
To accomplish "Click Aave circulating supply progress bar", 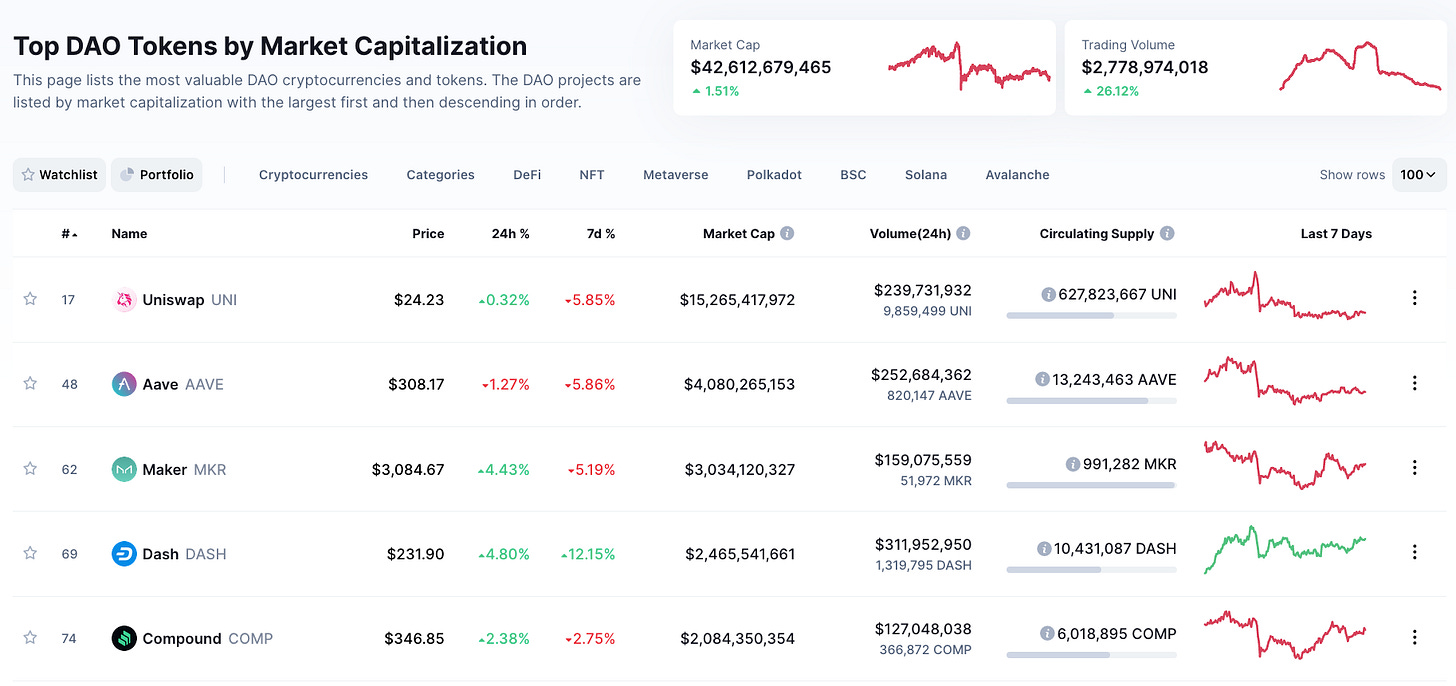I will coord(1091,400).
